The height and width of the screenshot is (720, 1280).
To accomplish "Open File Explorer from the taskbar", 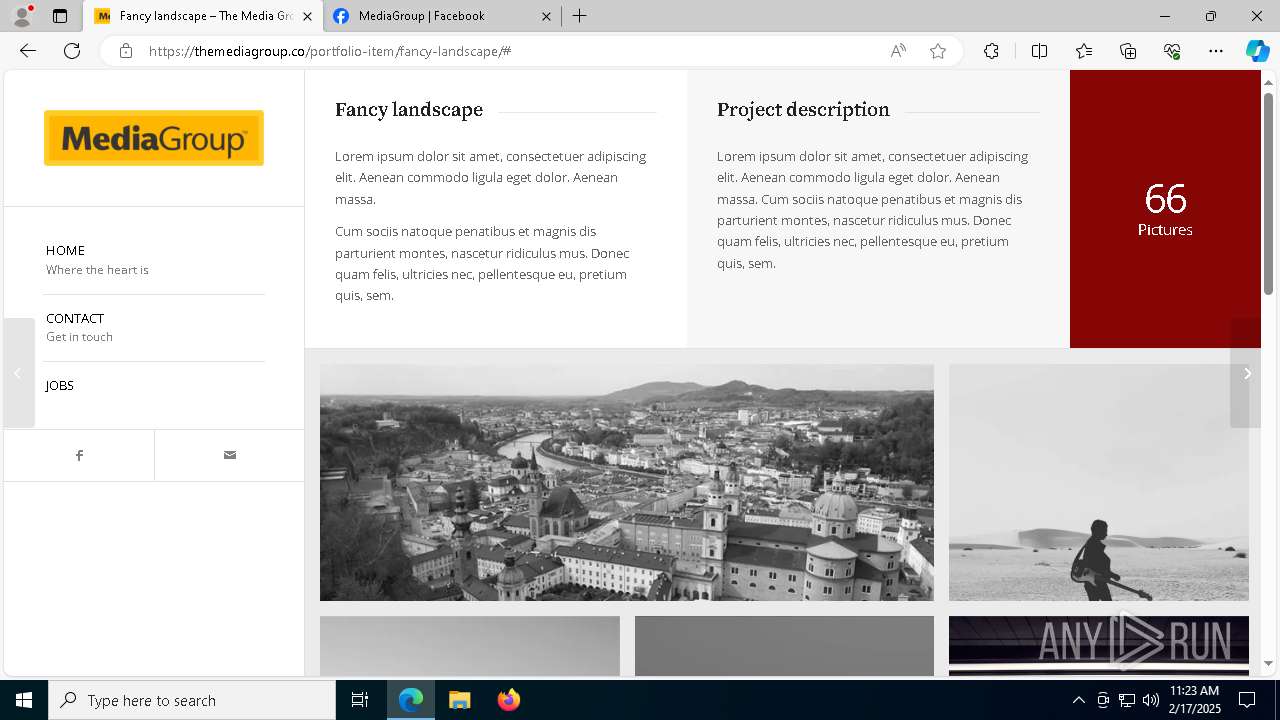I will 459,700.
